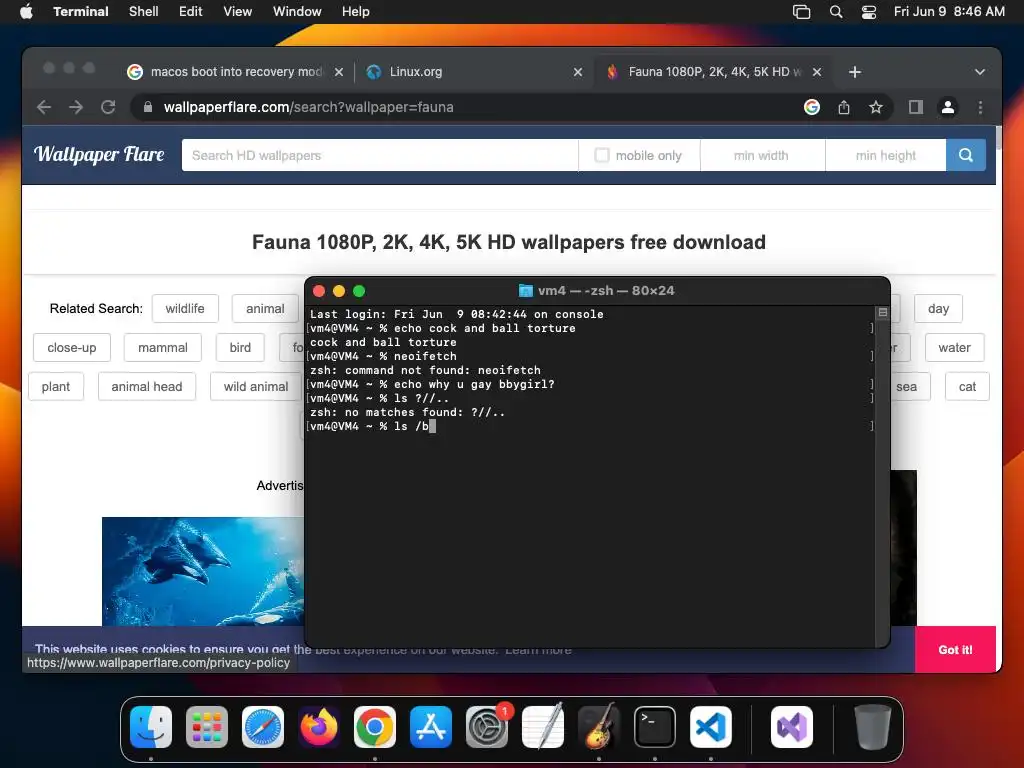Image resolution: width=1024 pixels, height=768 pixels.
Task: Open Chrome three-dot menu
Action: [980, 107]
